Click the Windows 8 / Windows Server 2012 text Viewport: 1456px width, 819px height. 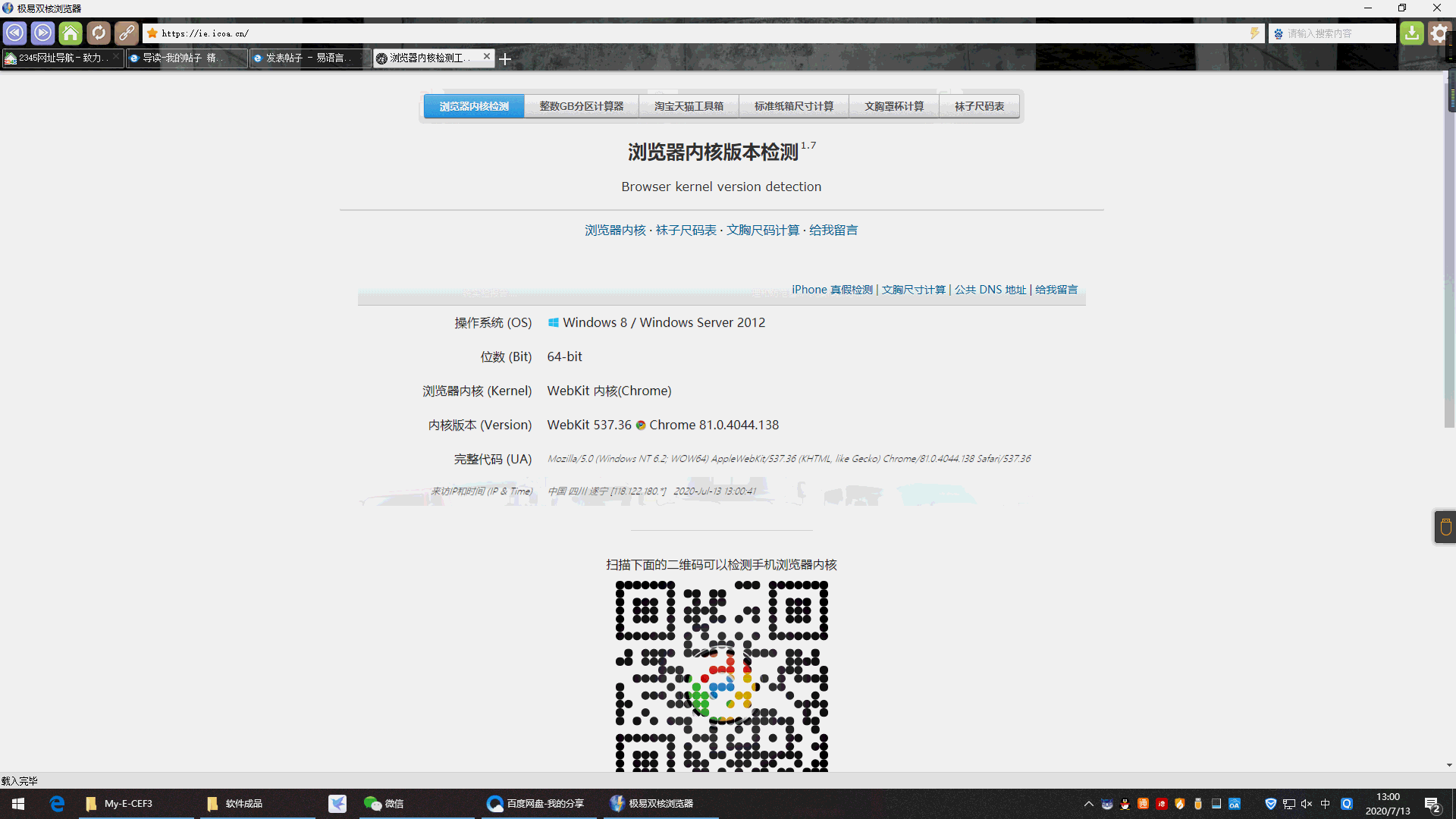click(x=664, y=322)
